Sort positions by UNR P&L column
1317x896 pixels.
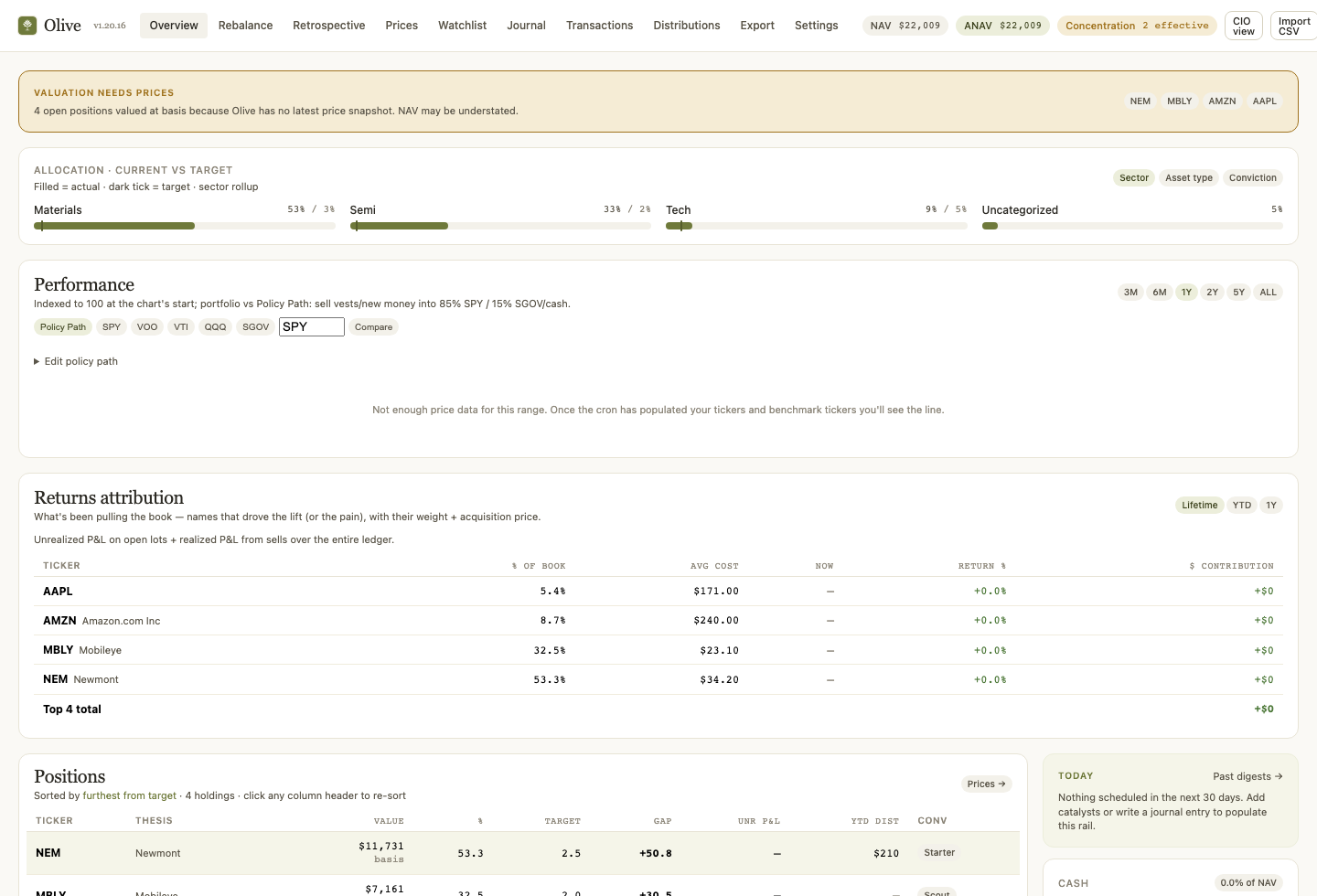(x=759, y=821)
